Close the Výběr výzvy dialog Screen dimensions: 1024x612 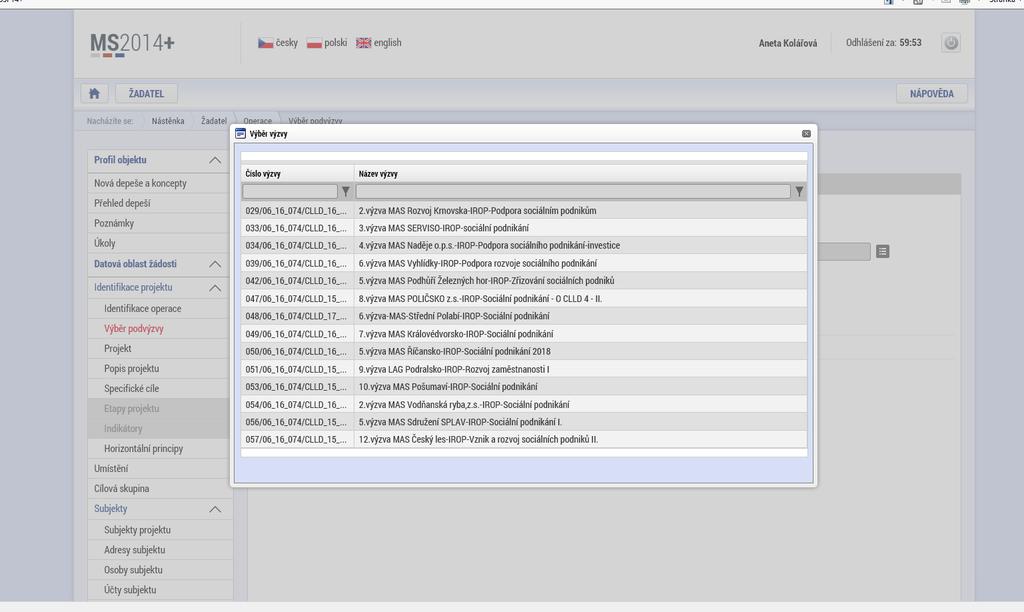pos(806,133)
